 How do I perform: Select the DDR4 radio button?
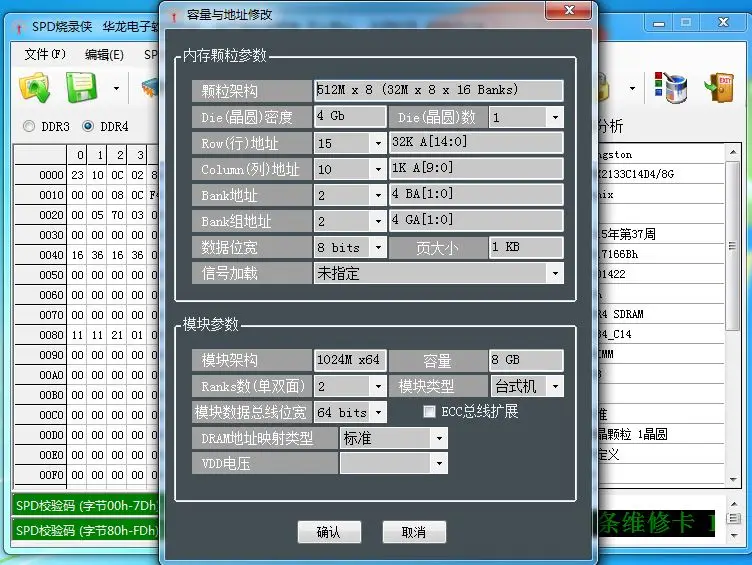88,126
